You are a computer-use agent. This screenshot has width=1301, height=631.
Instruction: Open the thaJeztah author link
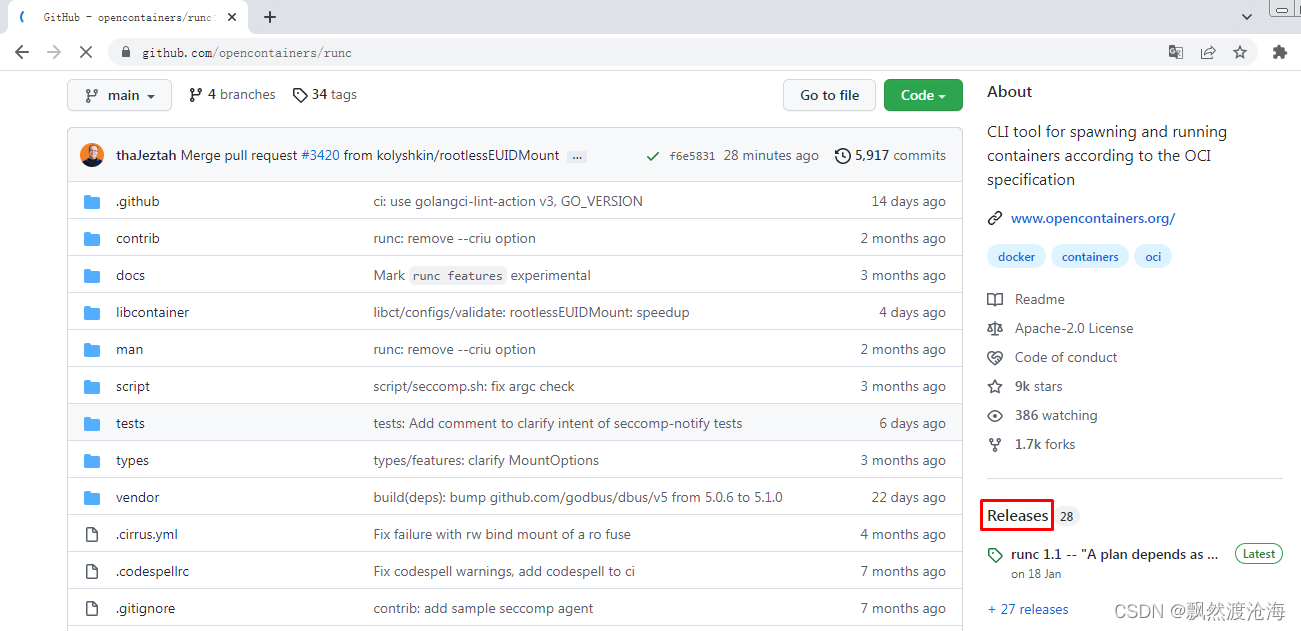tap(146, 155)
